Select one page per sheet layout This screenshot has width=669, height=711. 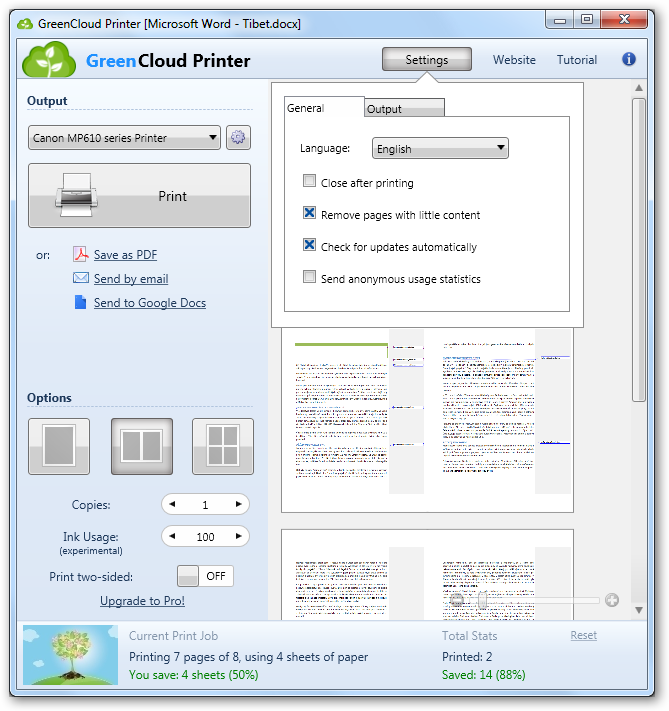tap(59, 446)
